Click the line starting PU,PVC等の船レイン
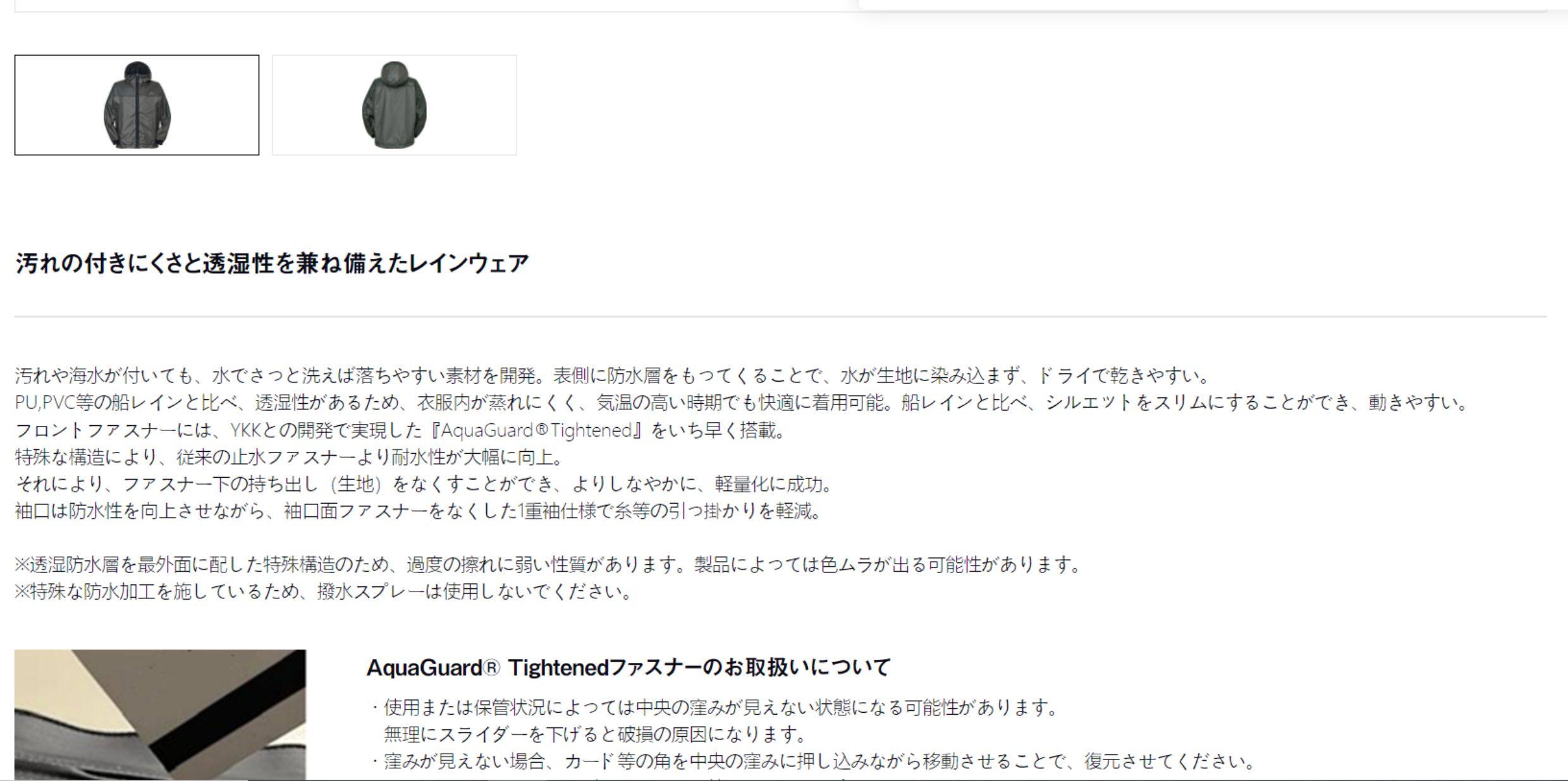This screenshot has width=1568, height=781. tap(741, 403)
